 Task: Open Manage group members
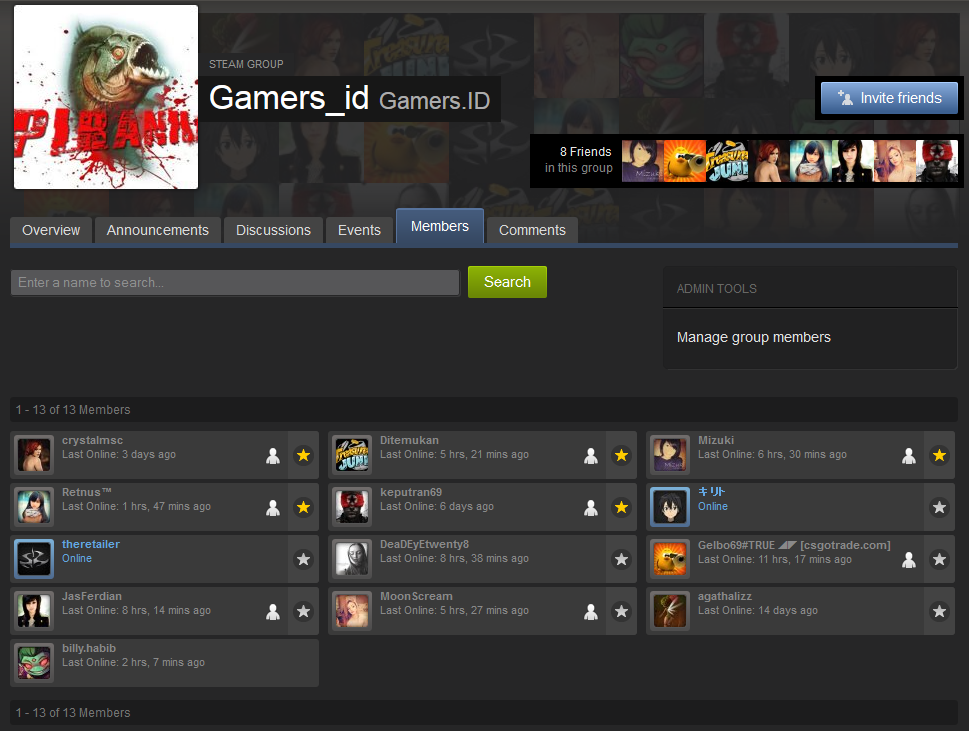(x=753, y=337)
